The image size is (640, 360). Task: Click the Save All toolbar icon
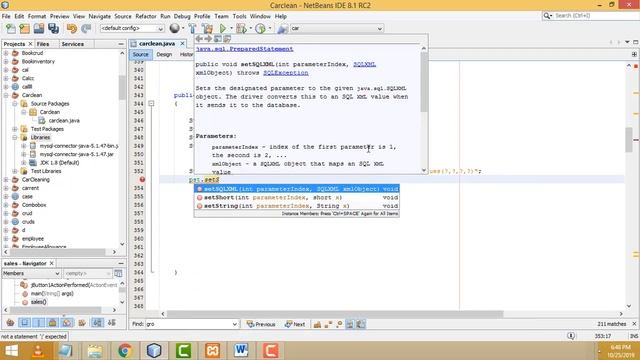pos(53,28)
